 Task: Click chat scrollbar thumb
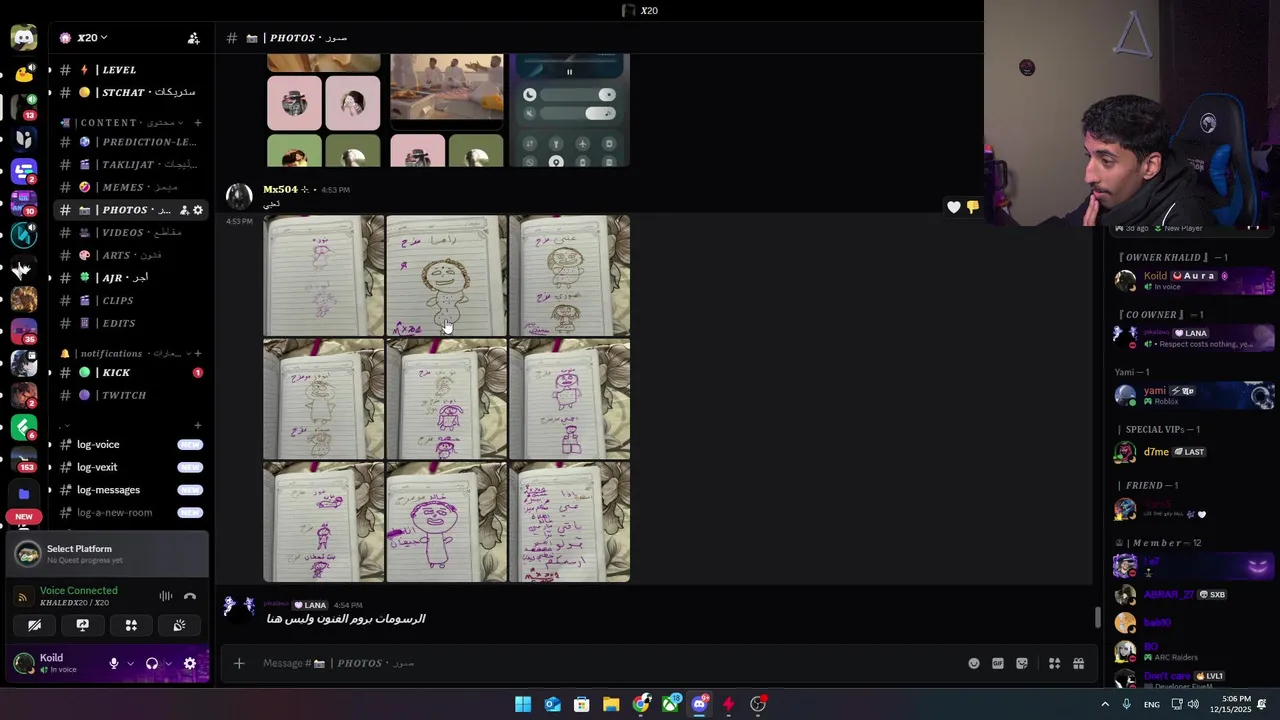click(x=1097, y=618)
